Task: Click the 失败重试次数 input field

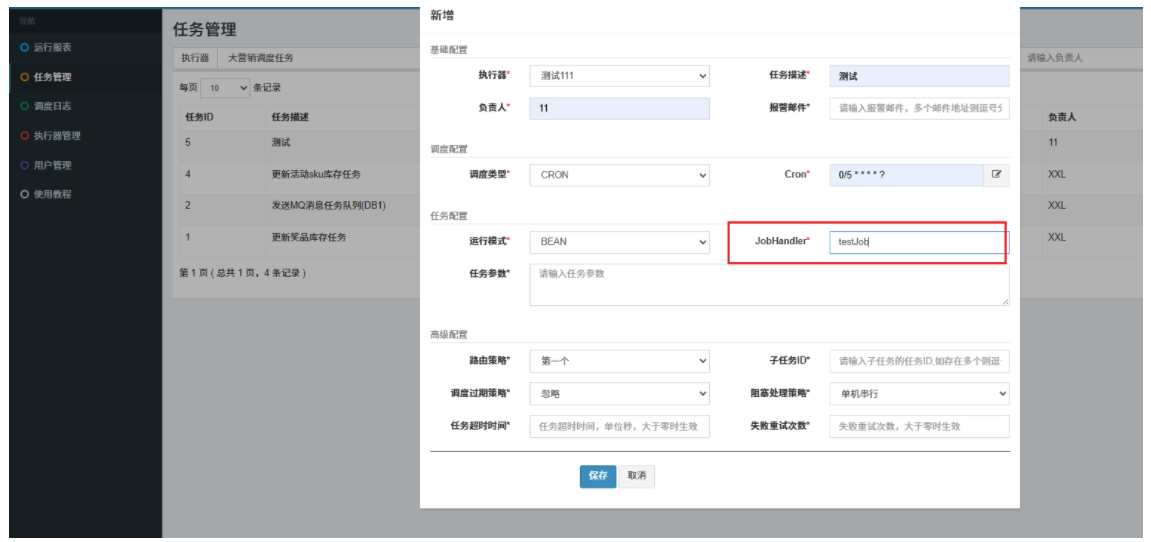Action: coord(919,427)
